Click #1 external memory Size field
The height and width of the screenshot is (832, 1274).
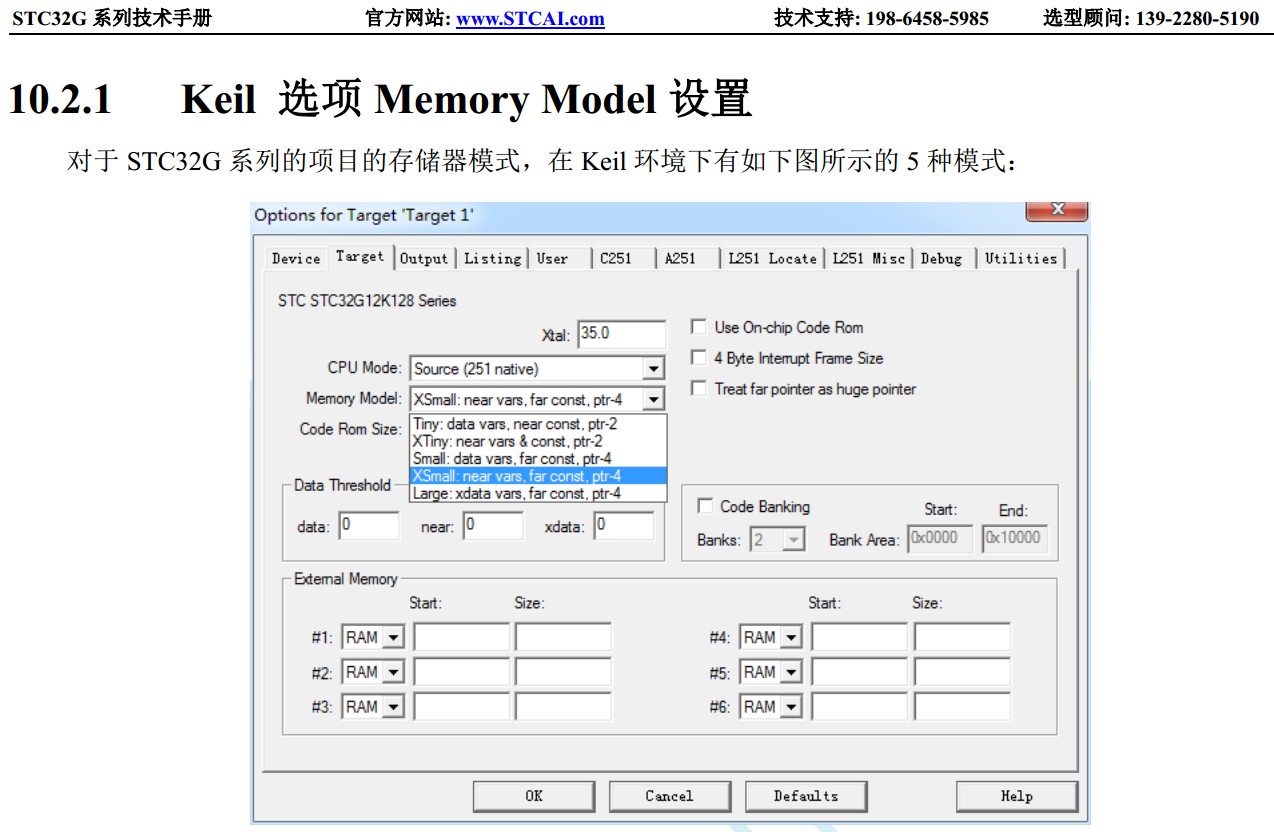pos(563,638)
